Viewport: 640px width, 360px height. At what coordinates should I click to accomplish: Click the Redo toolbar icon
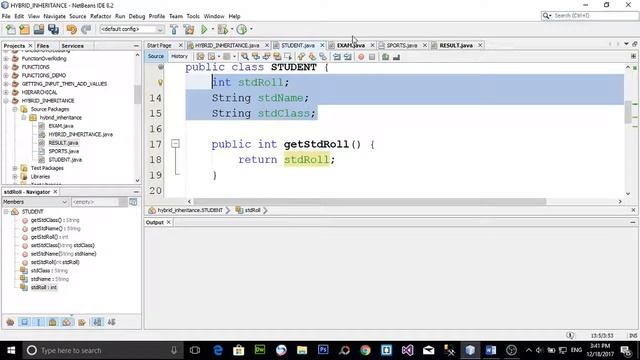point(86,29)
